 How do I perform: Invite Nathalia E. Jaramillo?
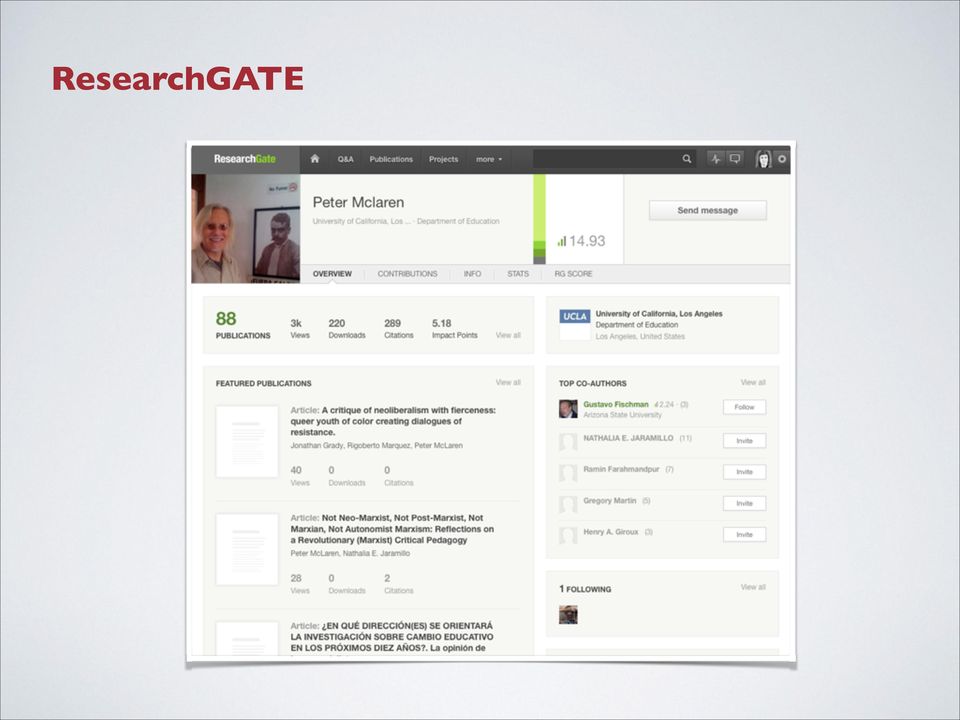click(x=744, y=441)
